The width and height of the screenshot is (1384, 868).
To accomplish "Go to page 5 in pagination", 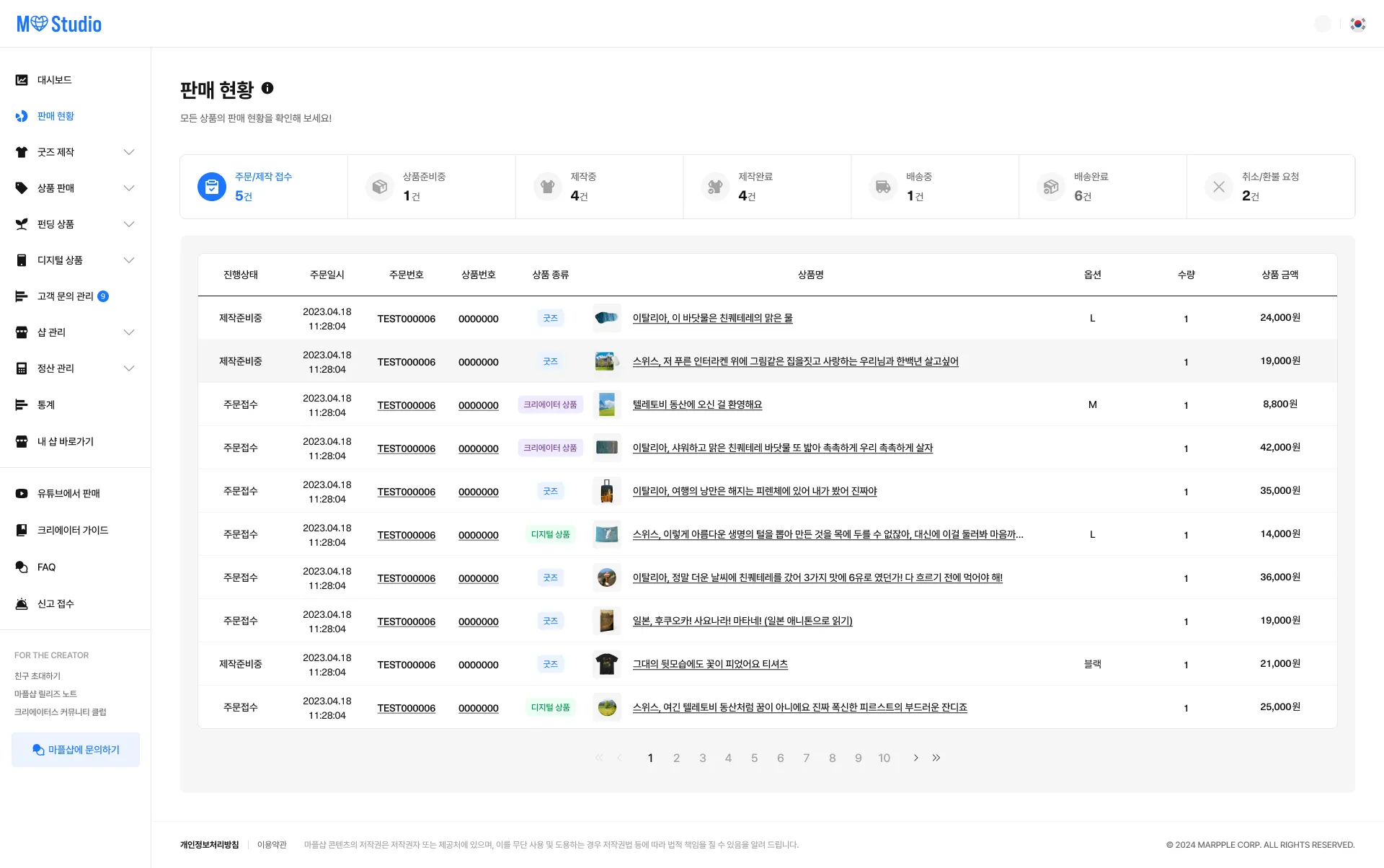I will click(754, 758).
